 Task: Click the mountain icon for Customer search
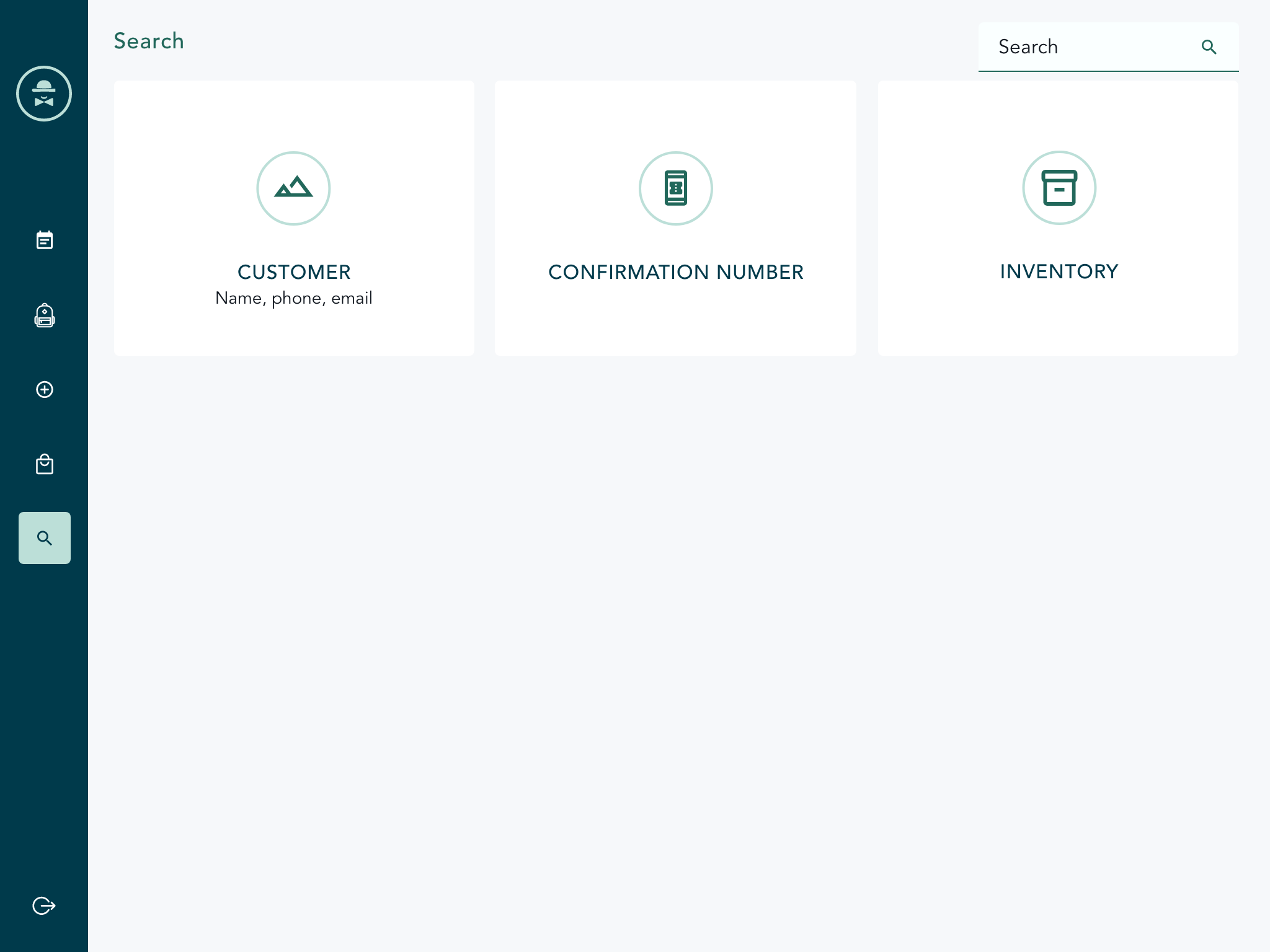(293, 188)
